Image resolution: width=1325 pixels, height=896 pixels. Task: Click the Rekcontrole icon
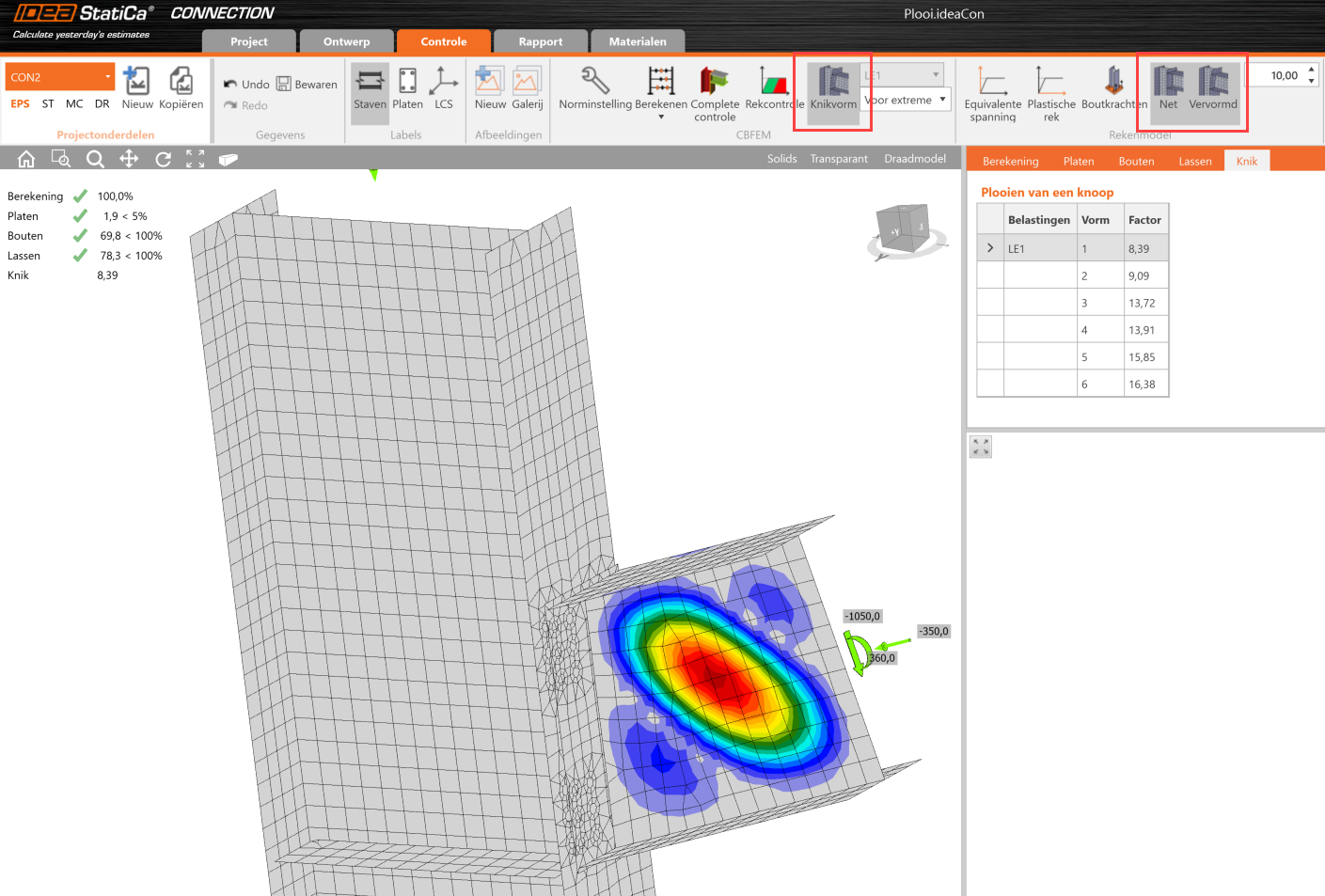[773, 82]
